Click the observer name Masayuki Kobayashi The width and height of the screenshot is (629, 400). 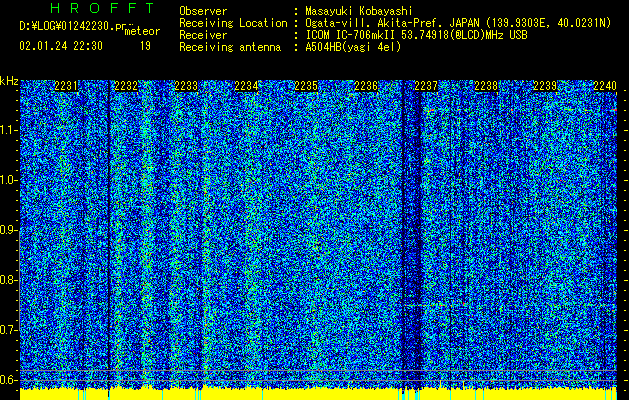click(x=359, y=11)
